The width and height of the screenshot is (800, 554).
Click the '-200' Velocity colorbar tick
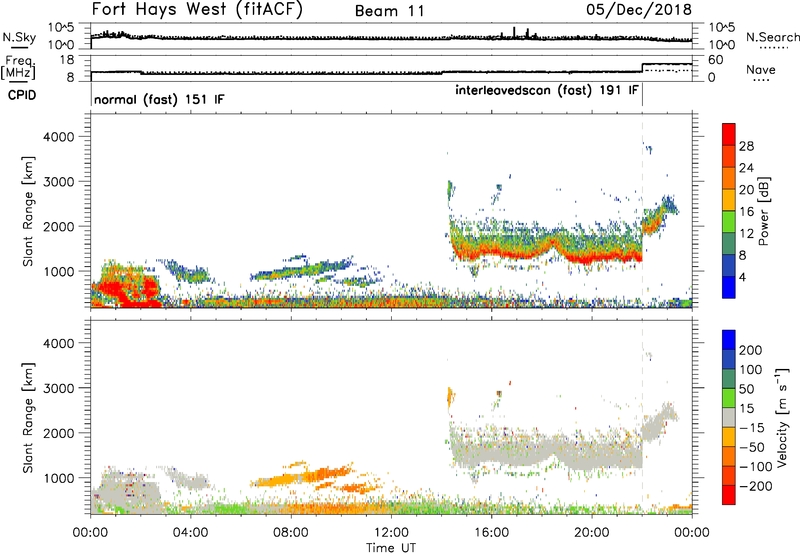point(756,486)
